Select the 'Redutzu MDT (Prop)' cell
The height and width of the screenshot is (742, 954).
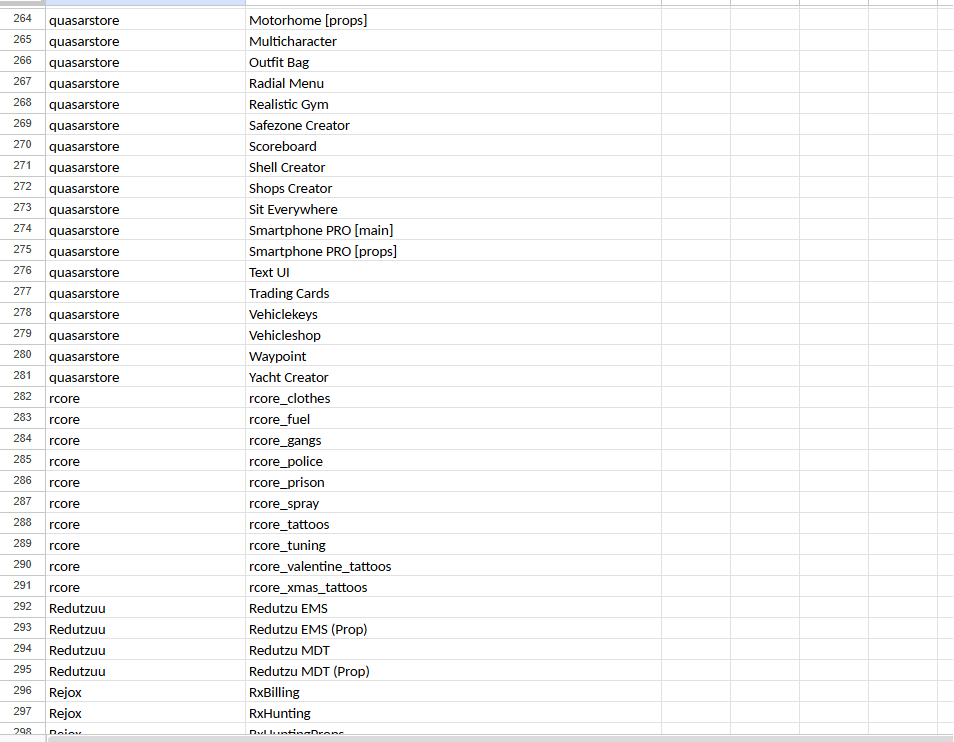point(453,671)
